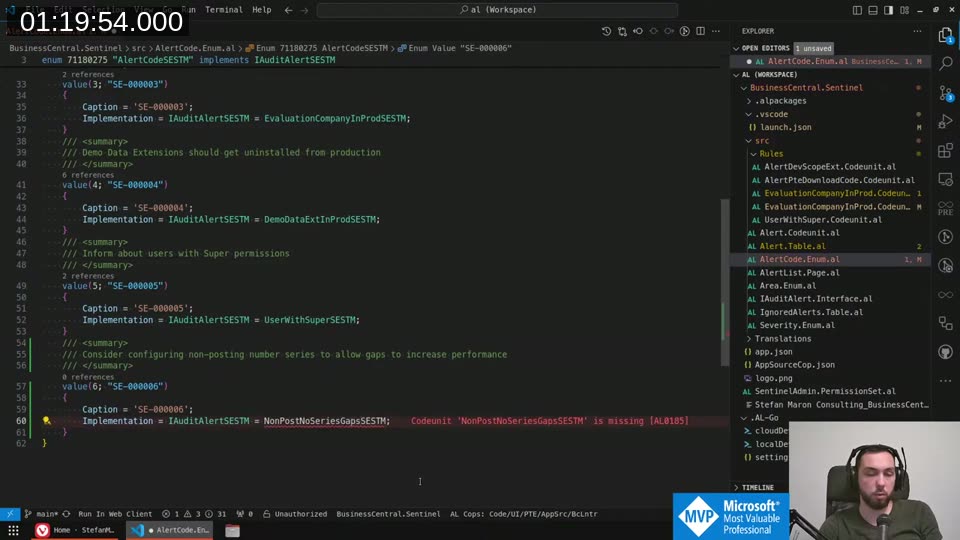The image size is (960, 540).
Task: Click AL Cops status bar entry
Action: pos(523,514)
